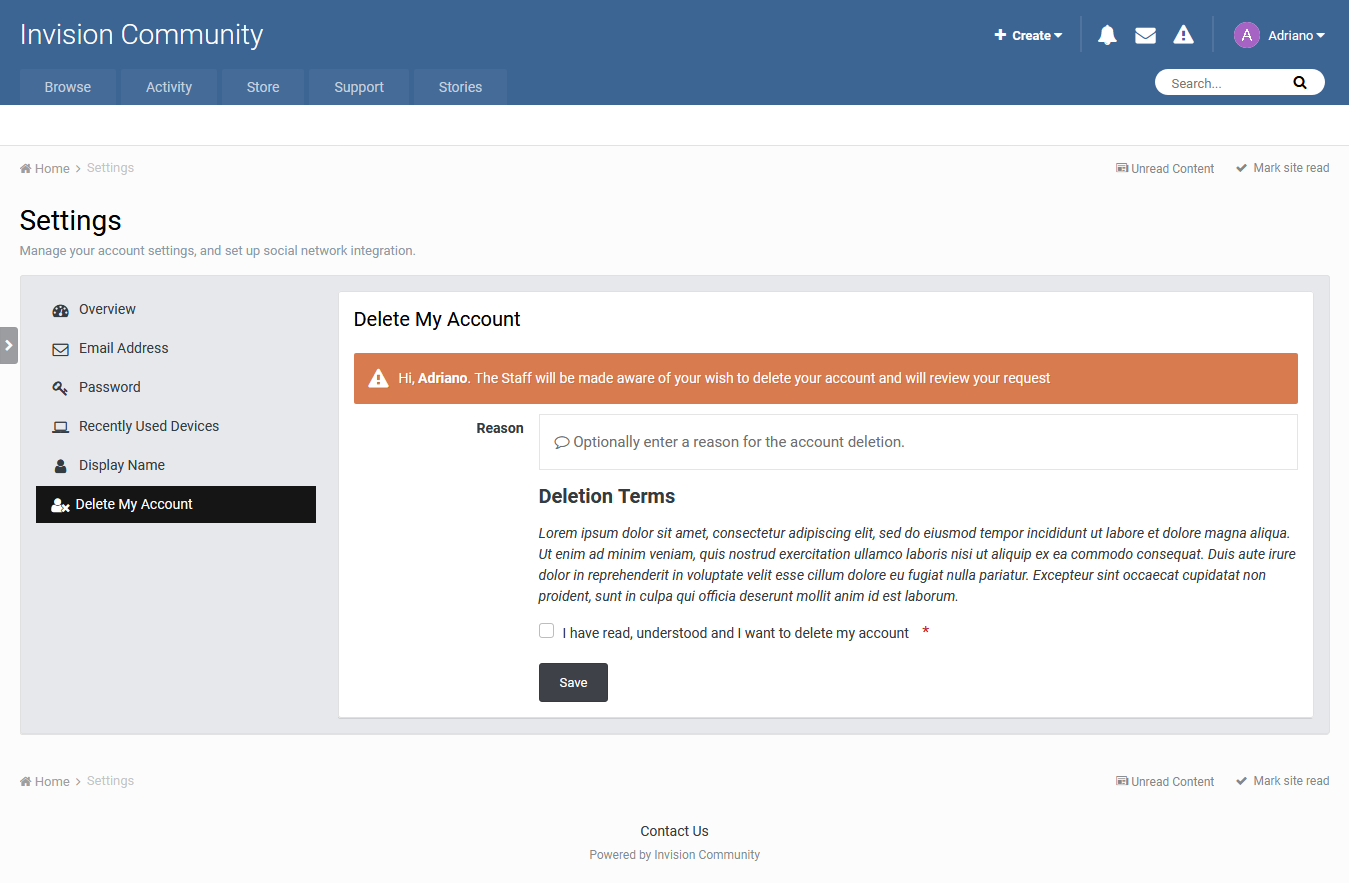Screen dimensions: 1349x883
Task: Open the notifications bell icon
Action: click(x=1107, y=35)
